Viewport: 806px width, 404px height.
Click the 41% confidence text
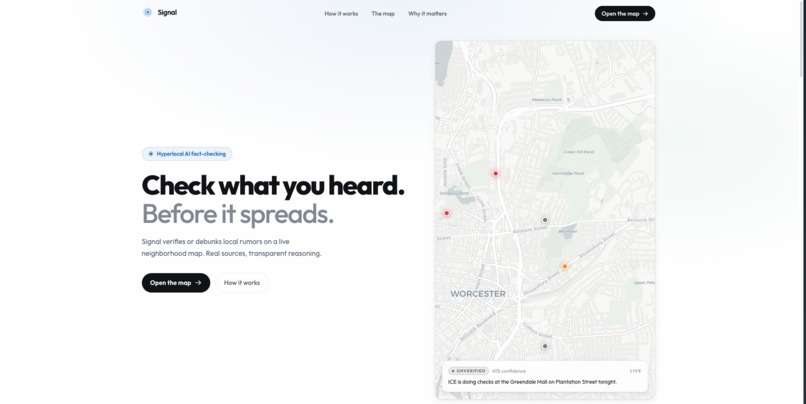coord(509,371)
